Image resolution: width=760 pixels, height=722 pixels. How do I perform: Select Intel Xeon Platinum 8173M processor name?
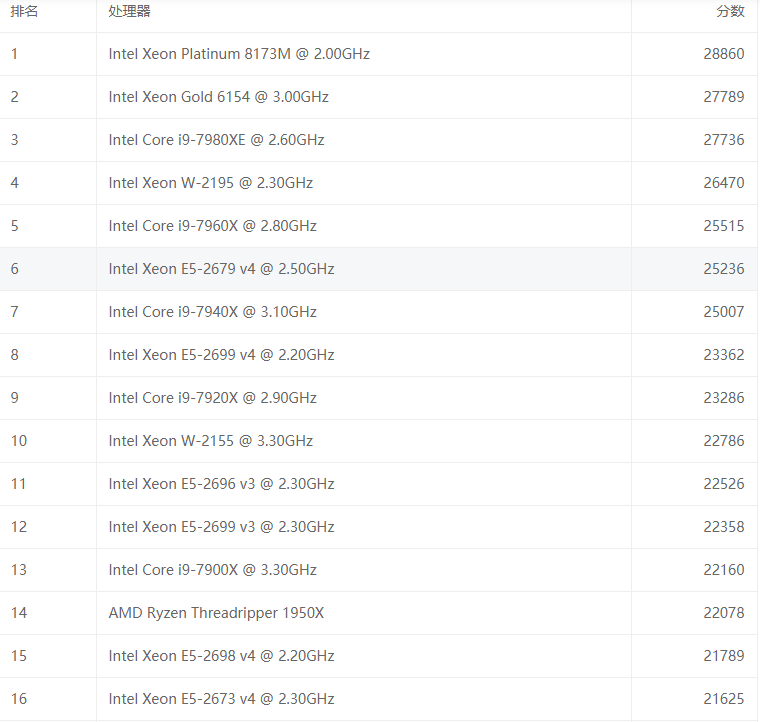coord(239,54)
